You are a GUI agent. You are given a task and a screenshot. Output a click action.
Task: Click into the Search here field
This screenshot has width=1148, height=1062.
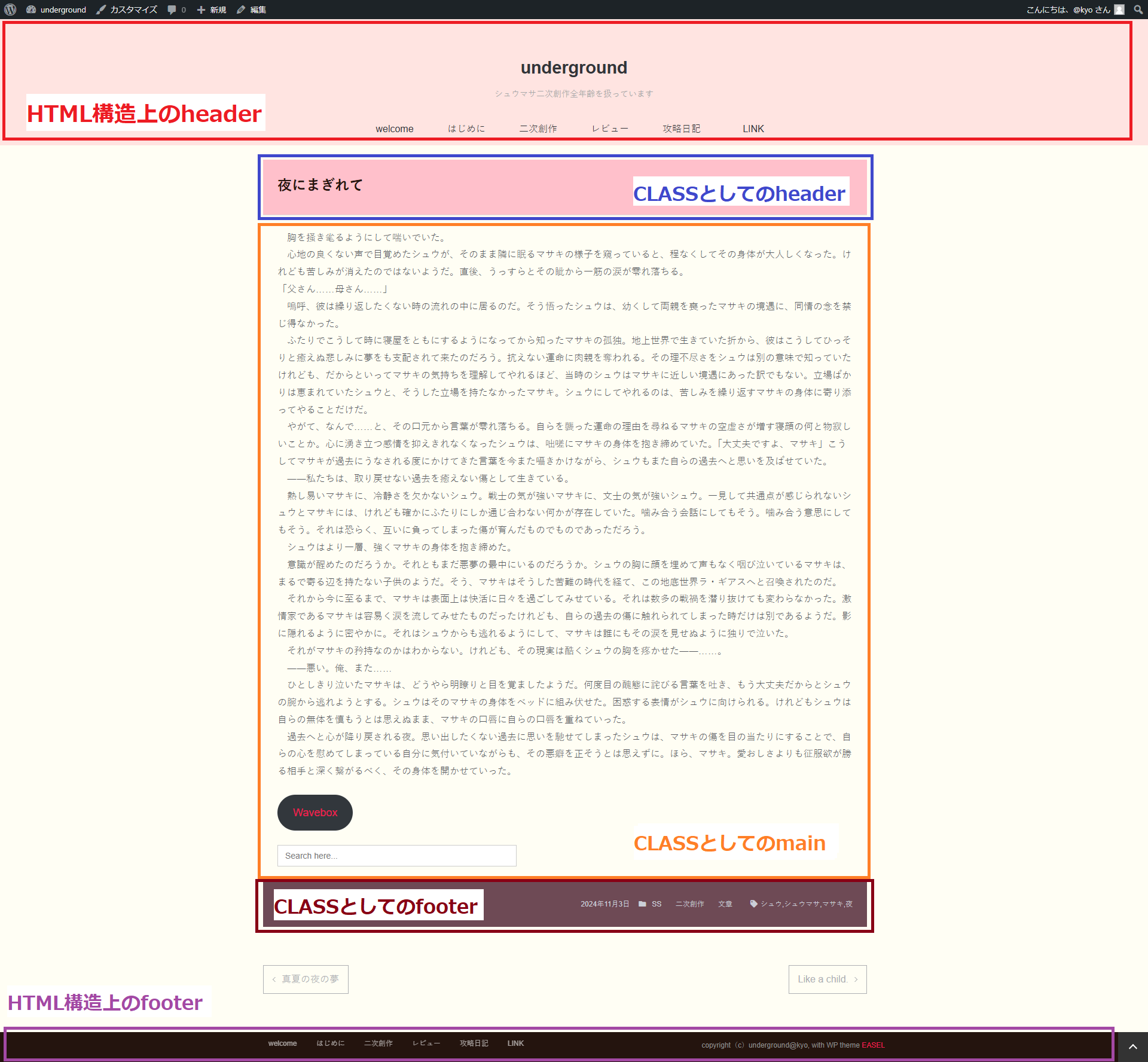396,856
